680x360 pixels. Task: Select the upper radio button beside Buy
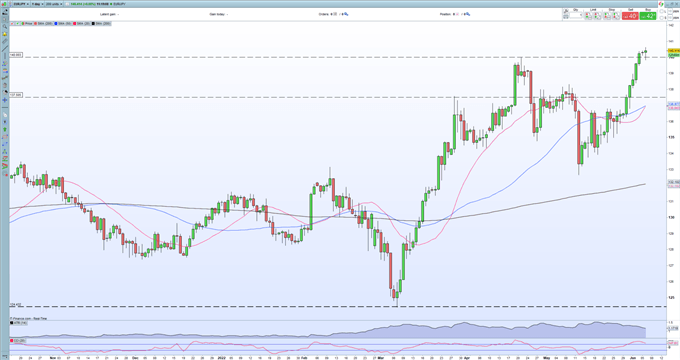tap(662, 11)
